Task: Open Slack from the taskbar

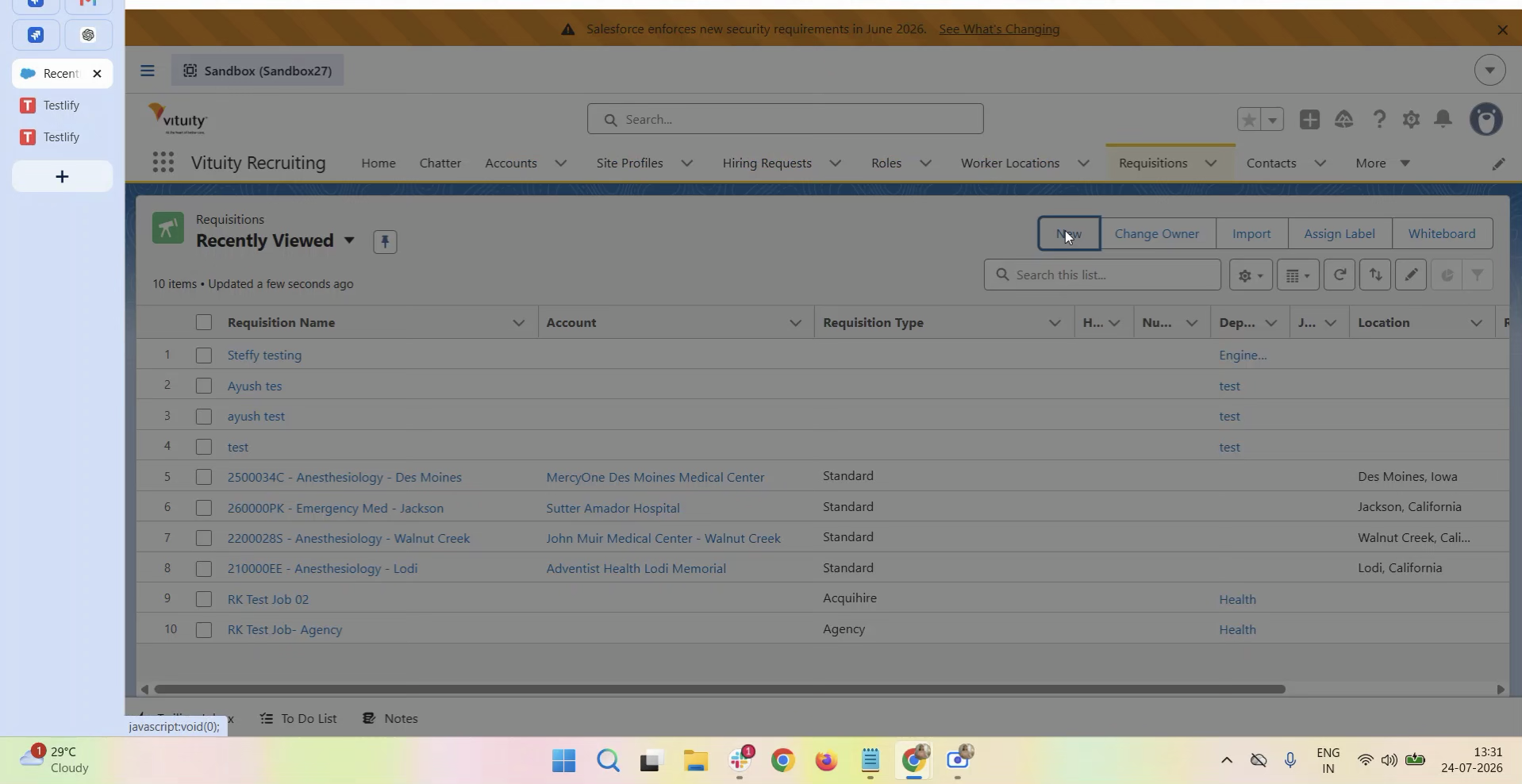Action: pos(740,761)
